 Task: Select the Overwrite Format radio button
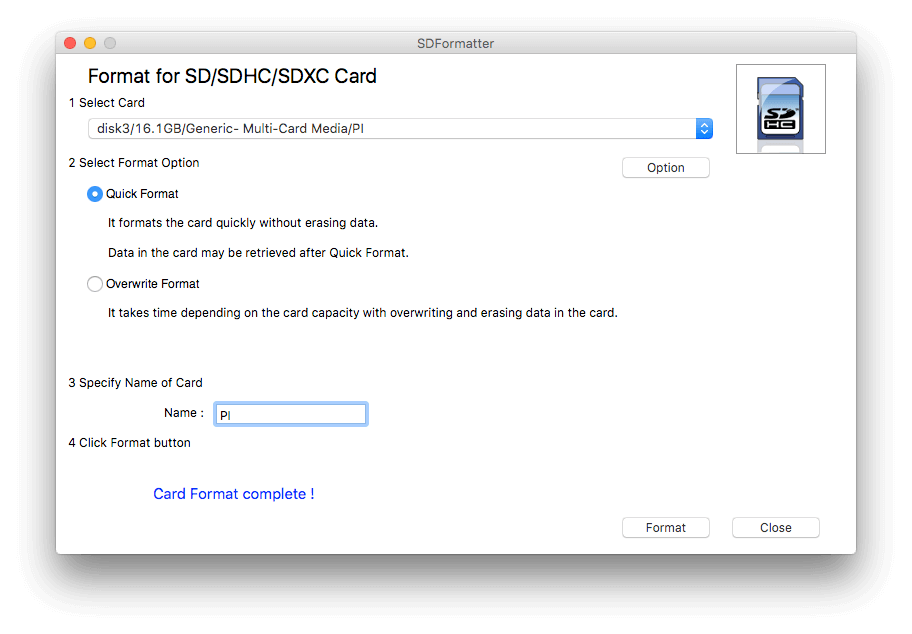tap(95, 284)
